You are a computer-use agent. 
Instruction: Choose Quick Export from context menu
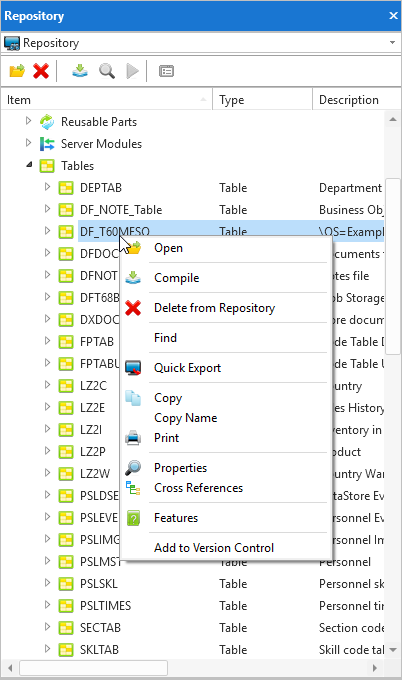187,368
